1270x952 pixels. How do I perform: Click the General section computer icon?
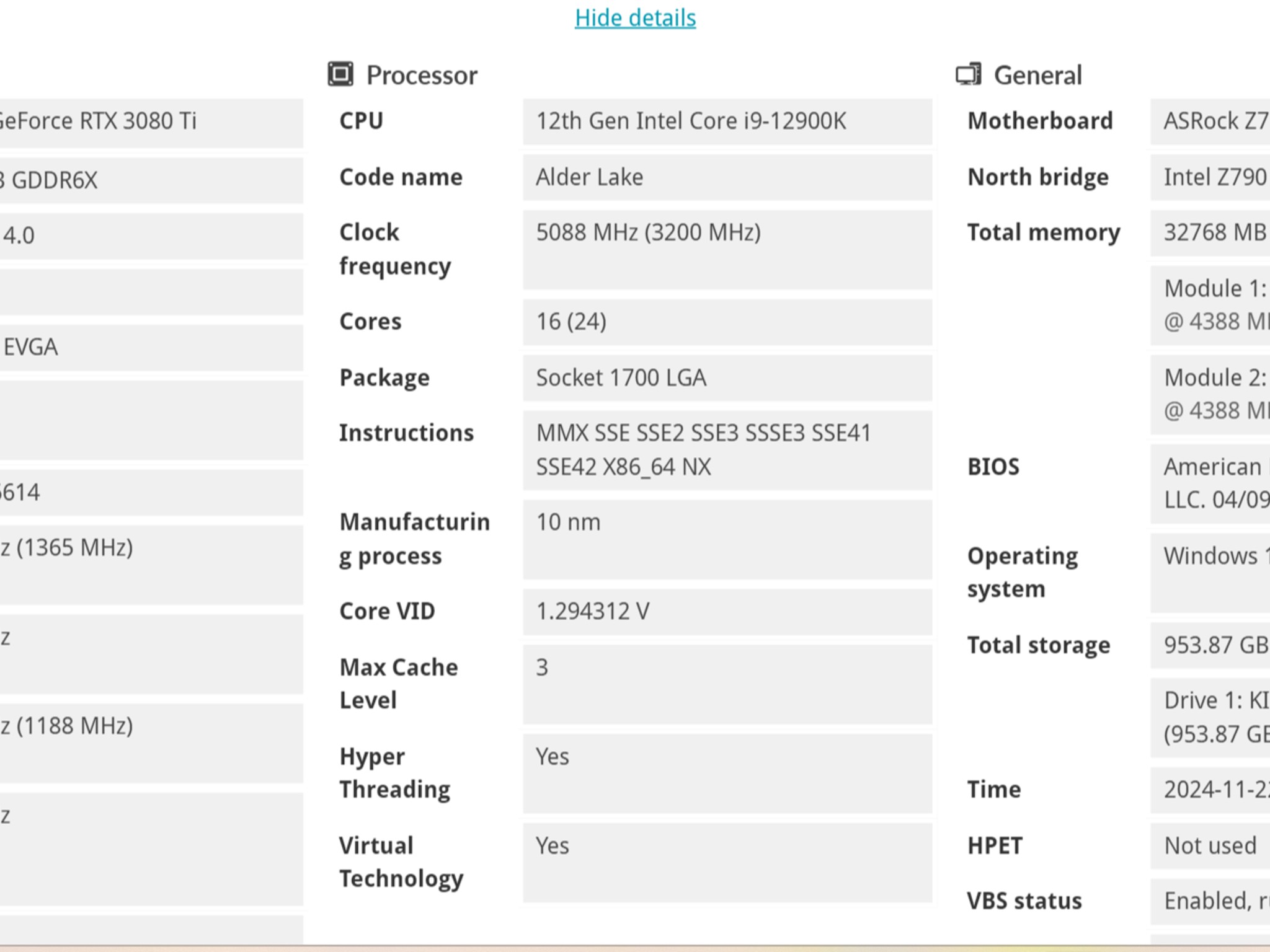tap(969, 74)
